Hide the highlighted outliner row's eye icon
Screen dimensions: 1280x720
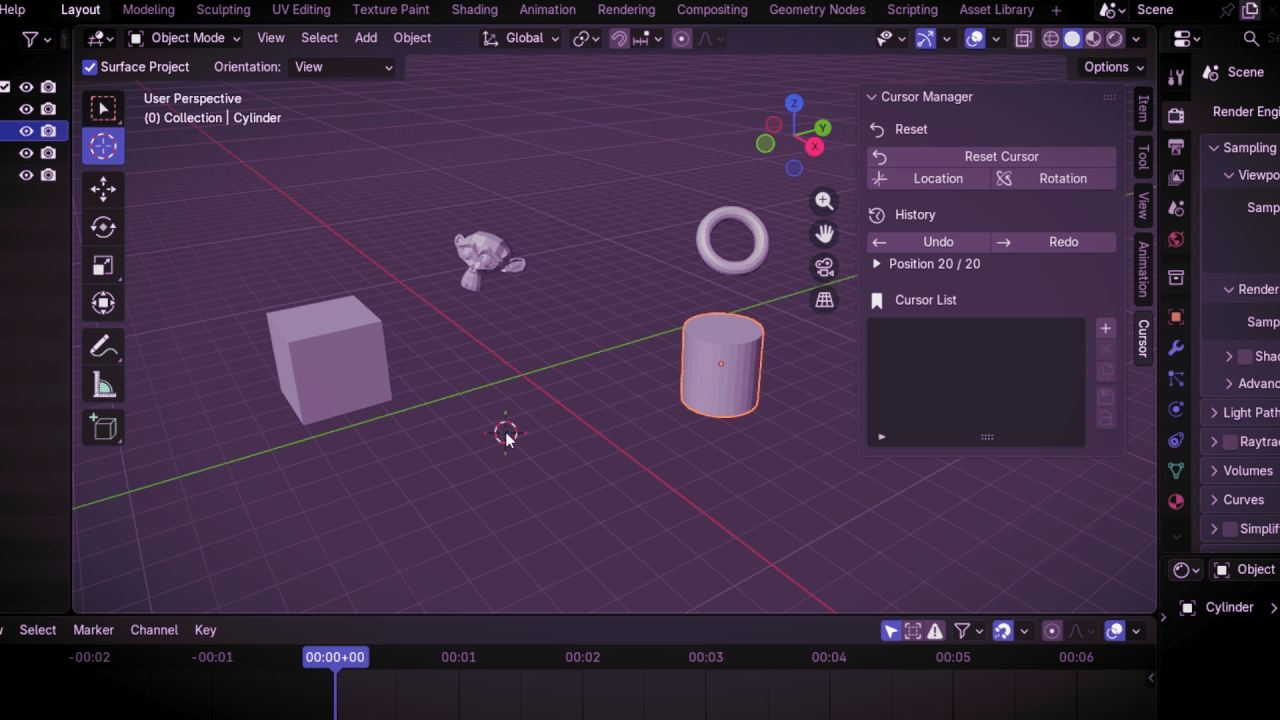point(26,131)
